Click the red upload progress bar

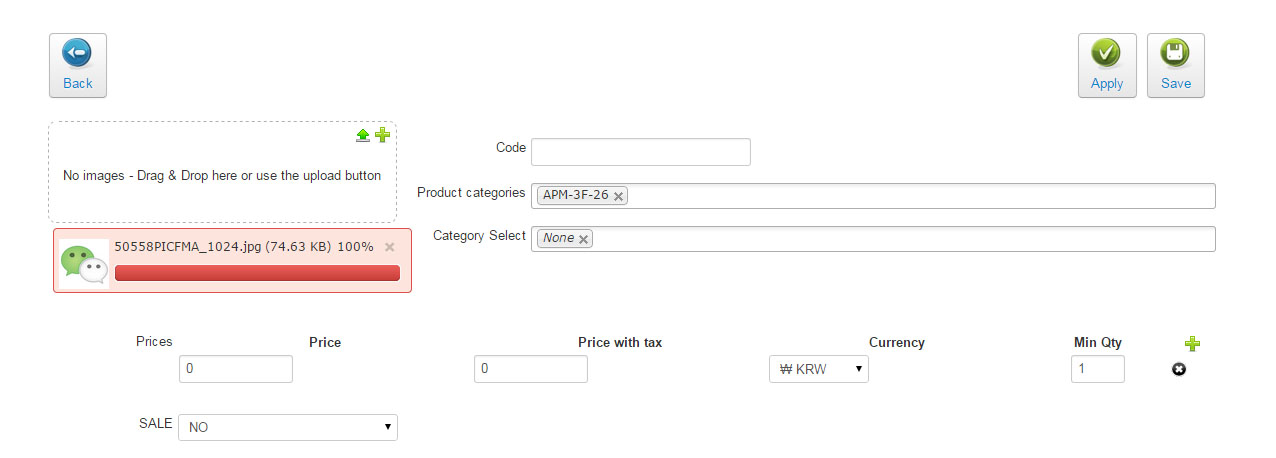pos(257,273)
